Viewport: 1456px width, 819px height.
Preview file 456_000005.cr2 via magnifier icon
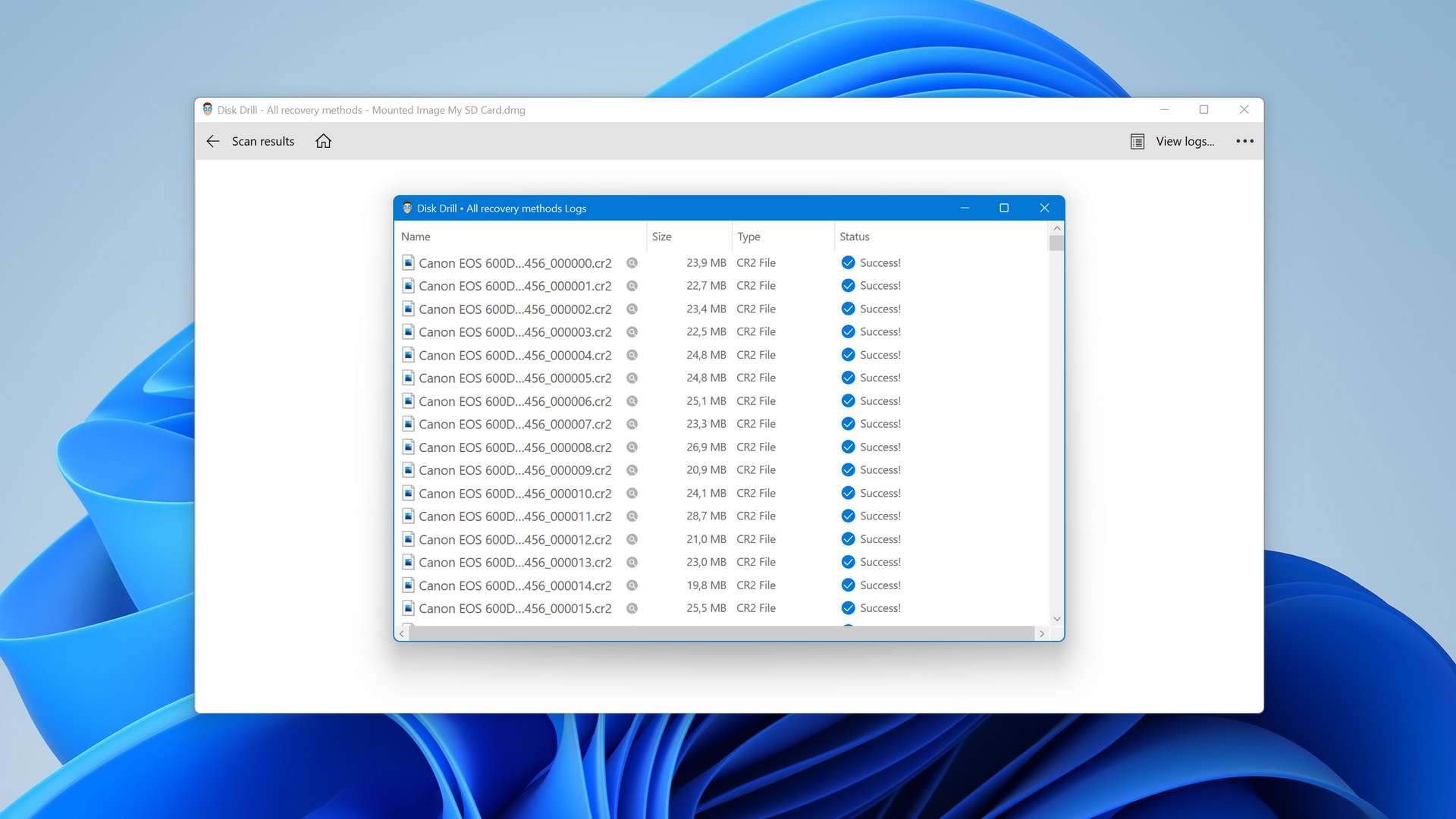(x=632, y=378)
